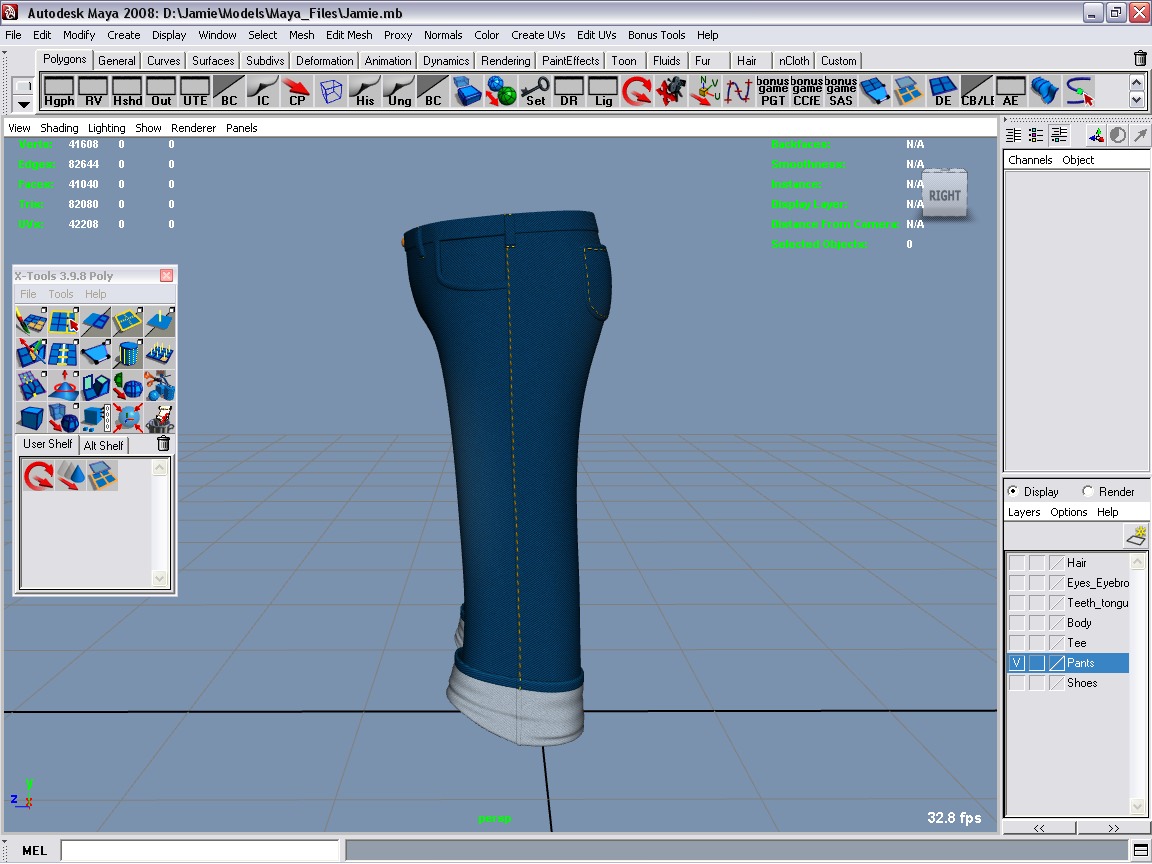Click the DR shelf icon
The height and width of the screenshot is (864, 1152).
pos(569,92)
